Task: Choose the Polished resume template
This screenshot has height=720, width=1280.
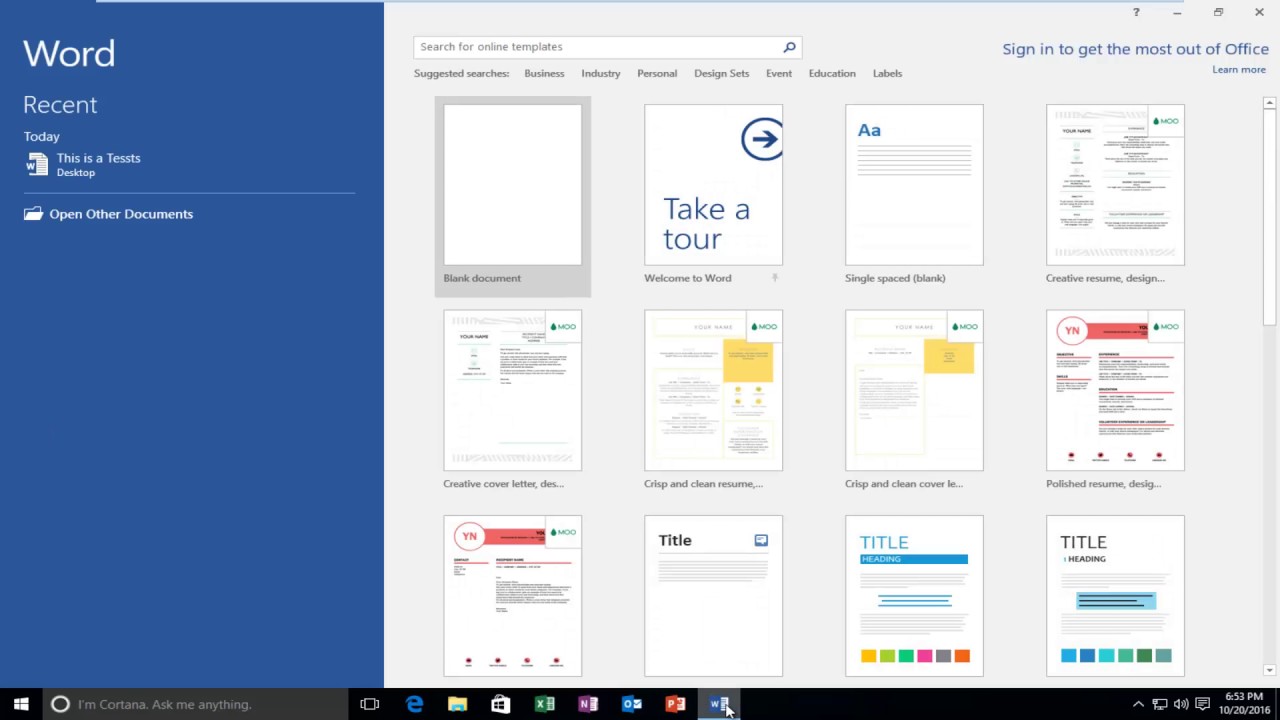Action: pyautogui.click(x=1115, y=390)
